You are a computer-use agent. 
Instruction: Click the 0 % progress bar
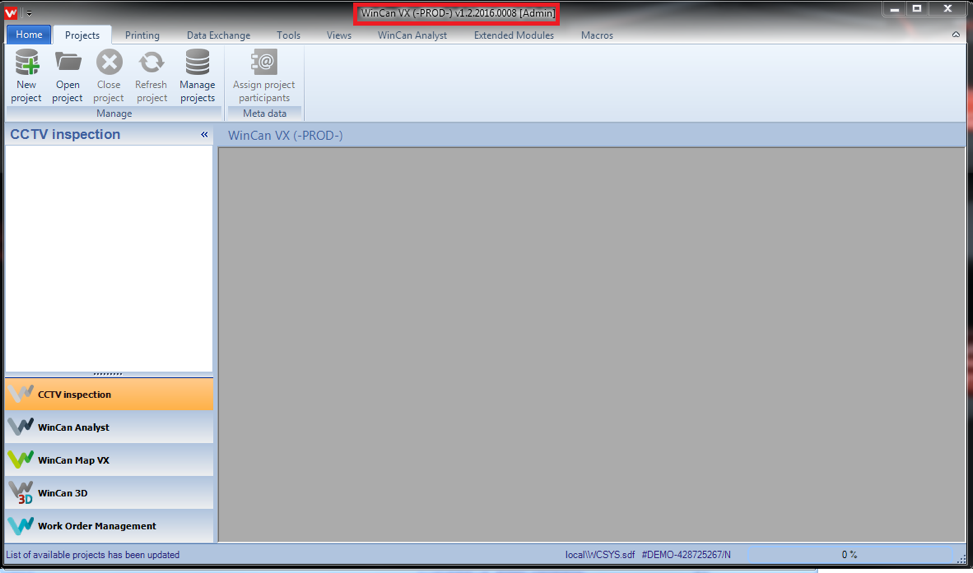849,554
